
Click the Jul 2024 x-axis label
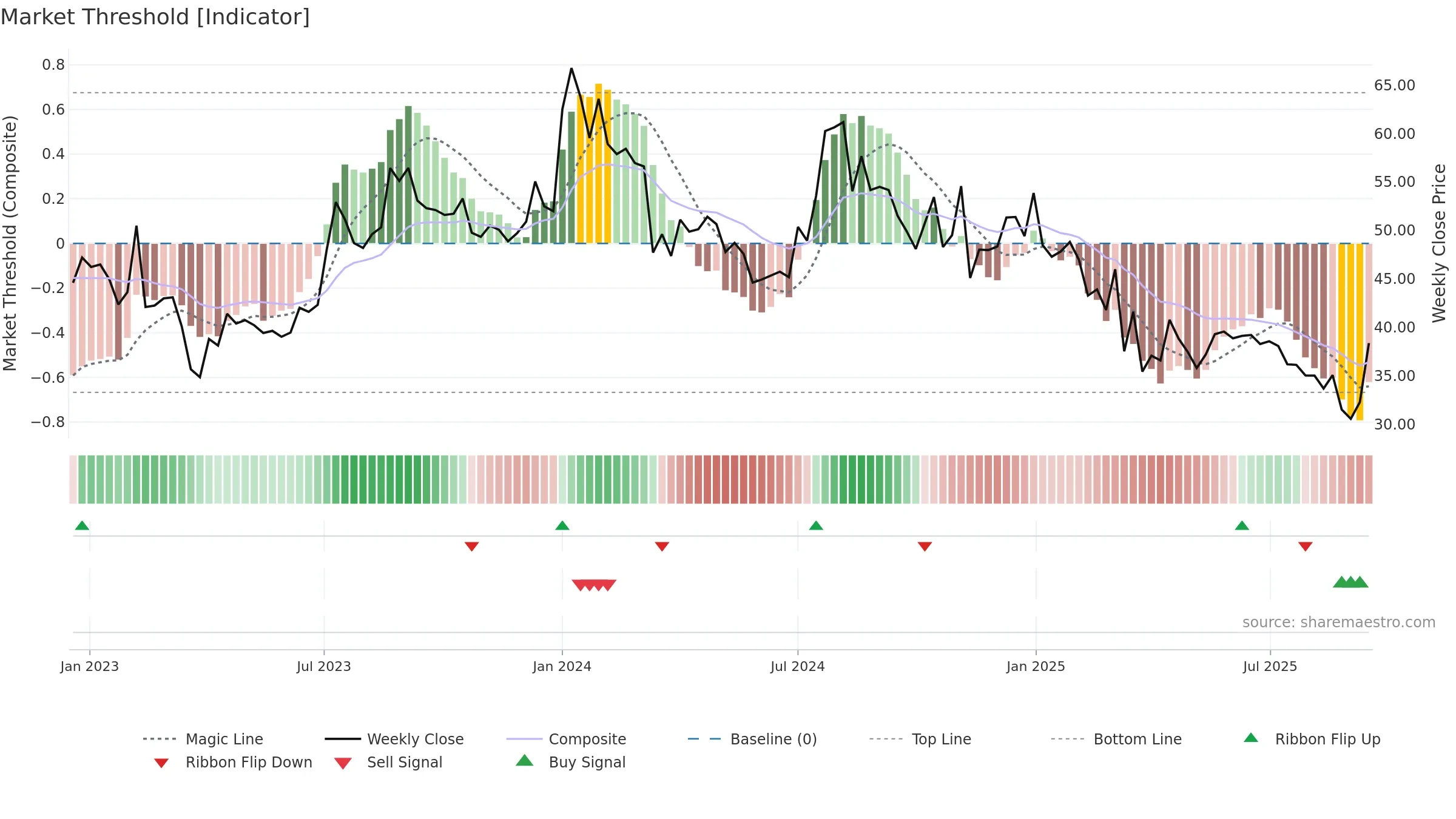tap(798, 666)
